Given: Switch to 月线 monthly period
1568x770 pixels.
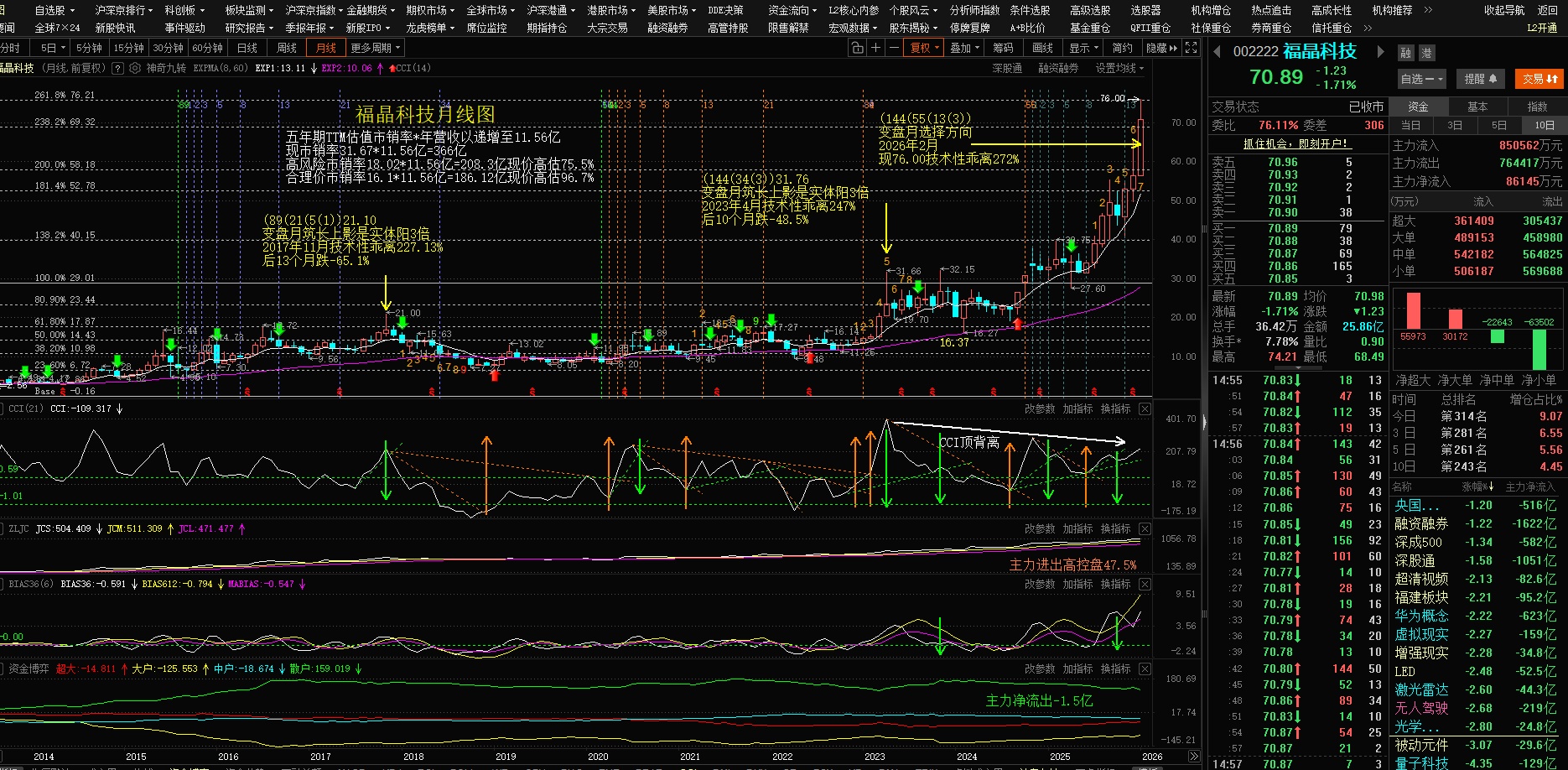Looking at the screenshot, I should coord(325,48).
